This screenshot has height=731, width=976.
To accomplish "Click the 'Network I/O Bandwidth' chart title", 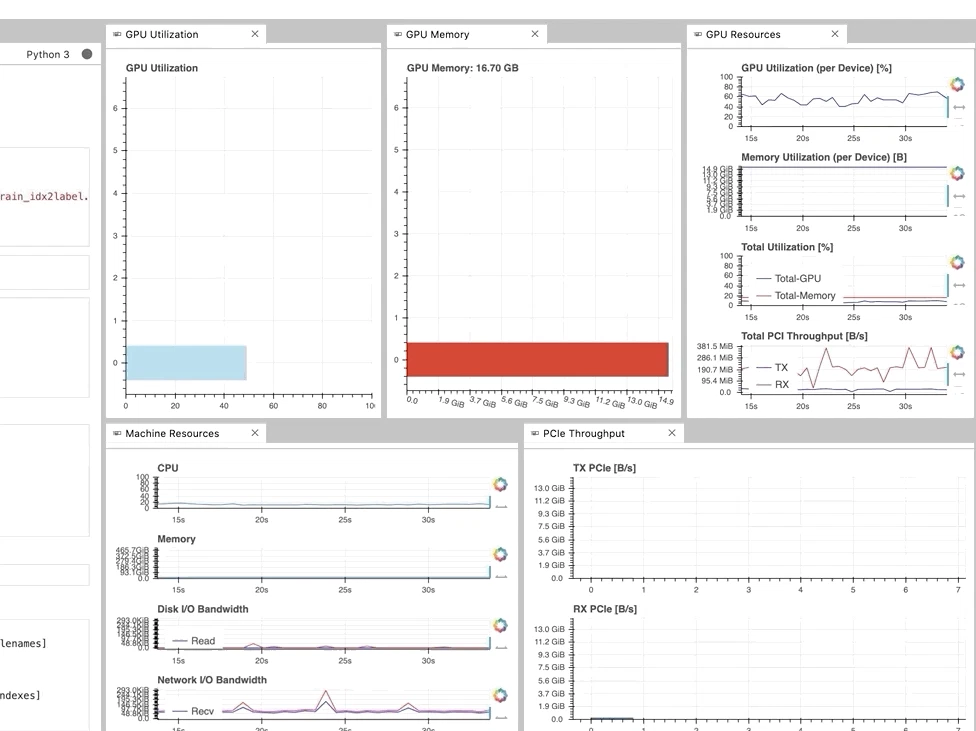I will point(212,680).
